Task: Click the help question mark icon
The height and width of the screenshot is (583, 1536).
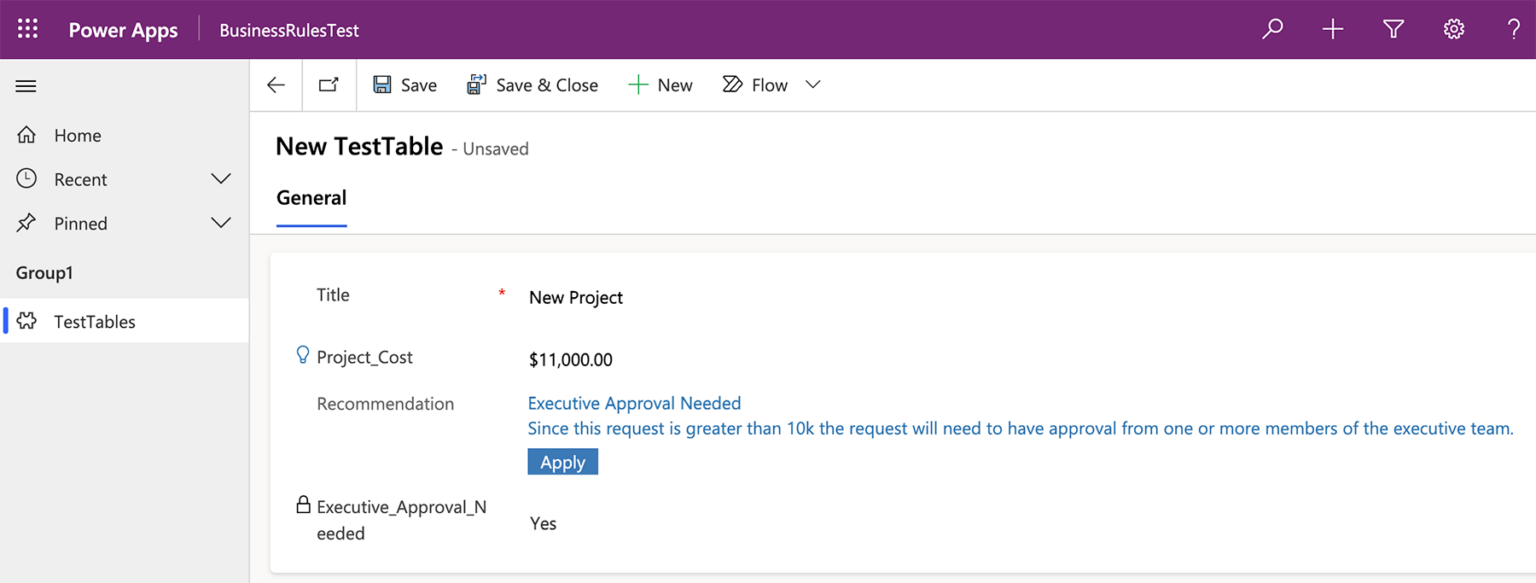Action: click(x=1513, y=29)
